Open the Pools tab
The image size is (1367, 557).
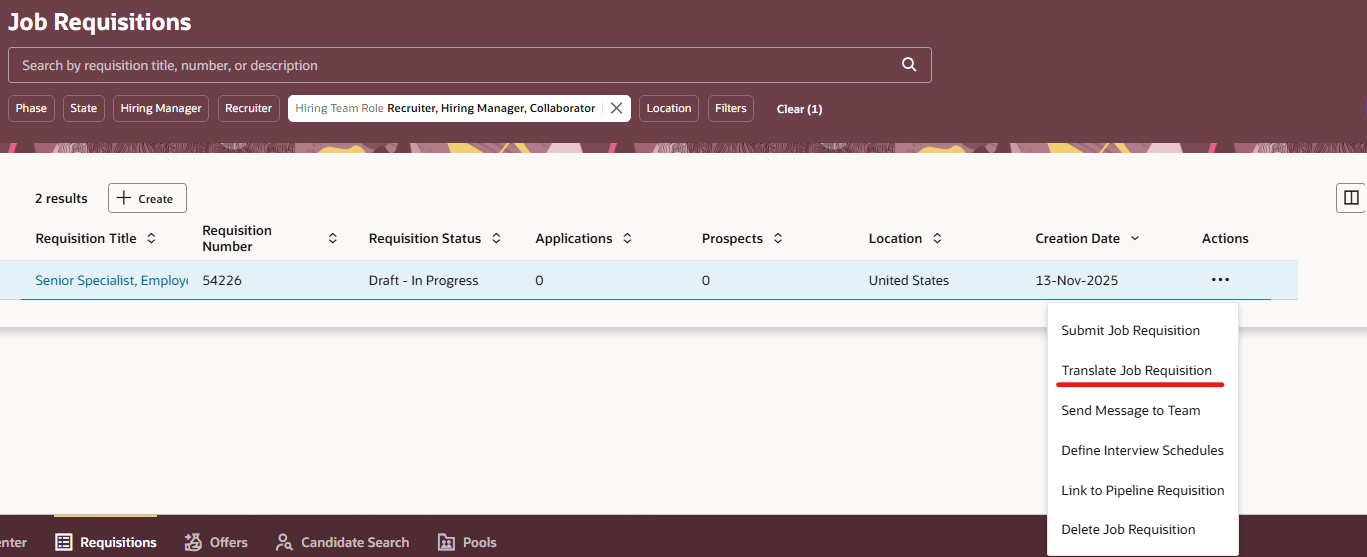[x=467, y=542]
